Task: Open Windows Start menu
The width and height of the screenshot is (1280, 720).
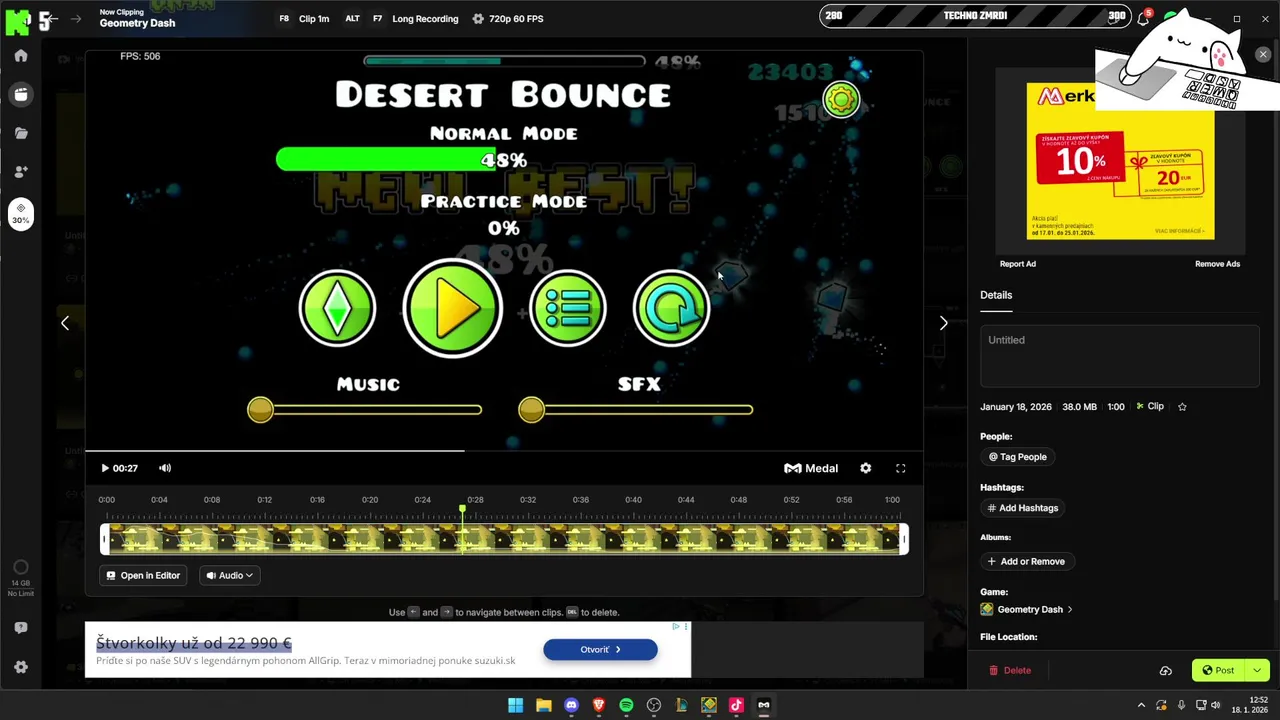Action: pyautogui.click(x=515, y=705)
